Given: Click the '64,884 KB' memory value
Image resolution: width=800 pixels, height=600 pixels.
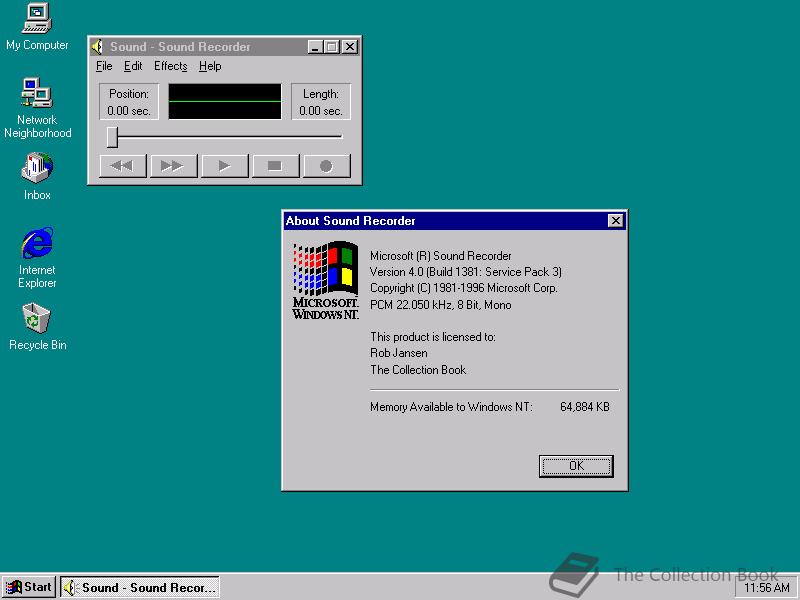Looking at the screenshot, I should coord(585,407).
